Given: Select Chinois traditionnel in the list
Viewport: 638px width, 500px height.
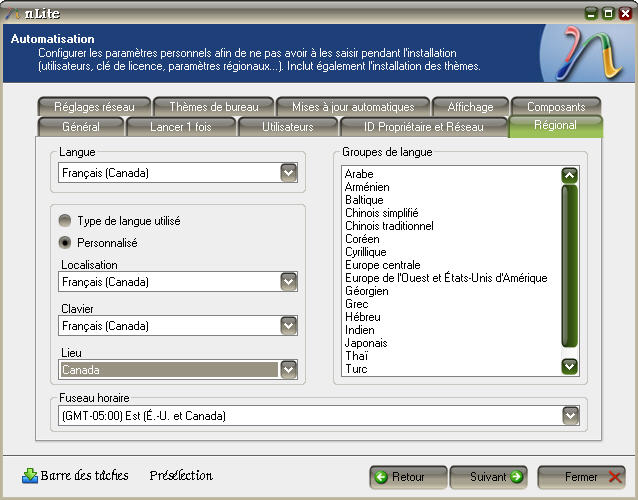Looking at the screenshot, I should point(389,226).
